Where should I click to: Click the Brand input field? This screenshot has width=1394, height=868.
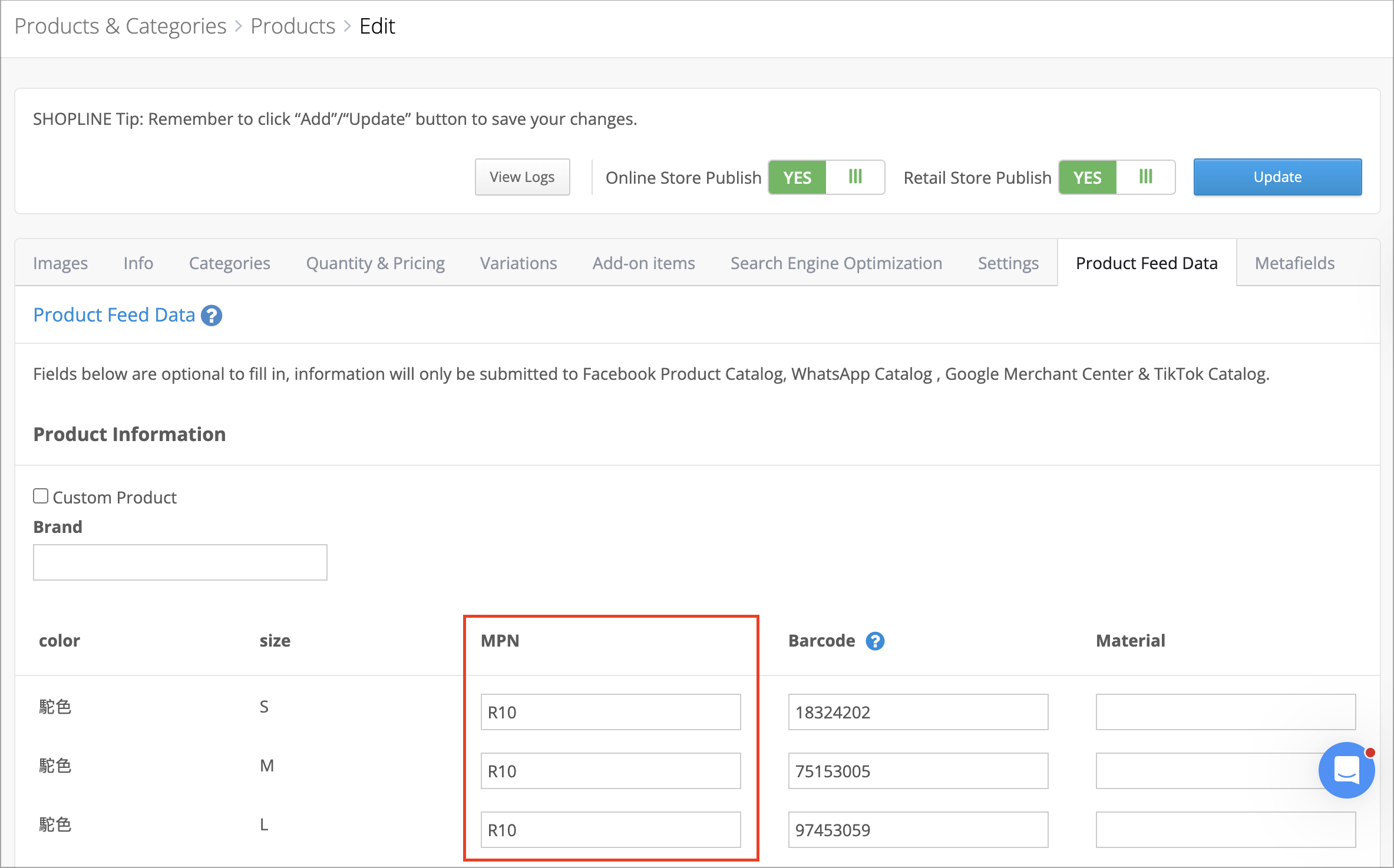[180, 562]
